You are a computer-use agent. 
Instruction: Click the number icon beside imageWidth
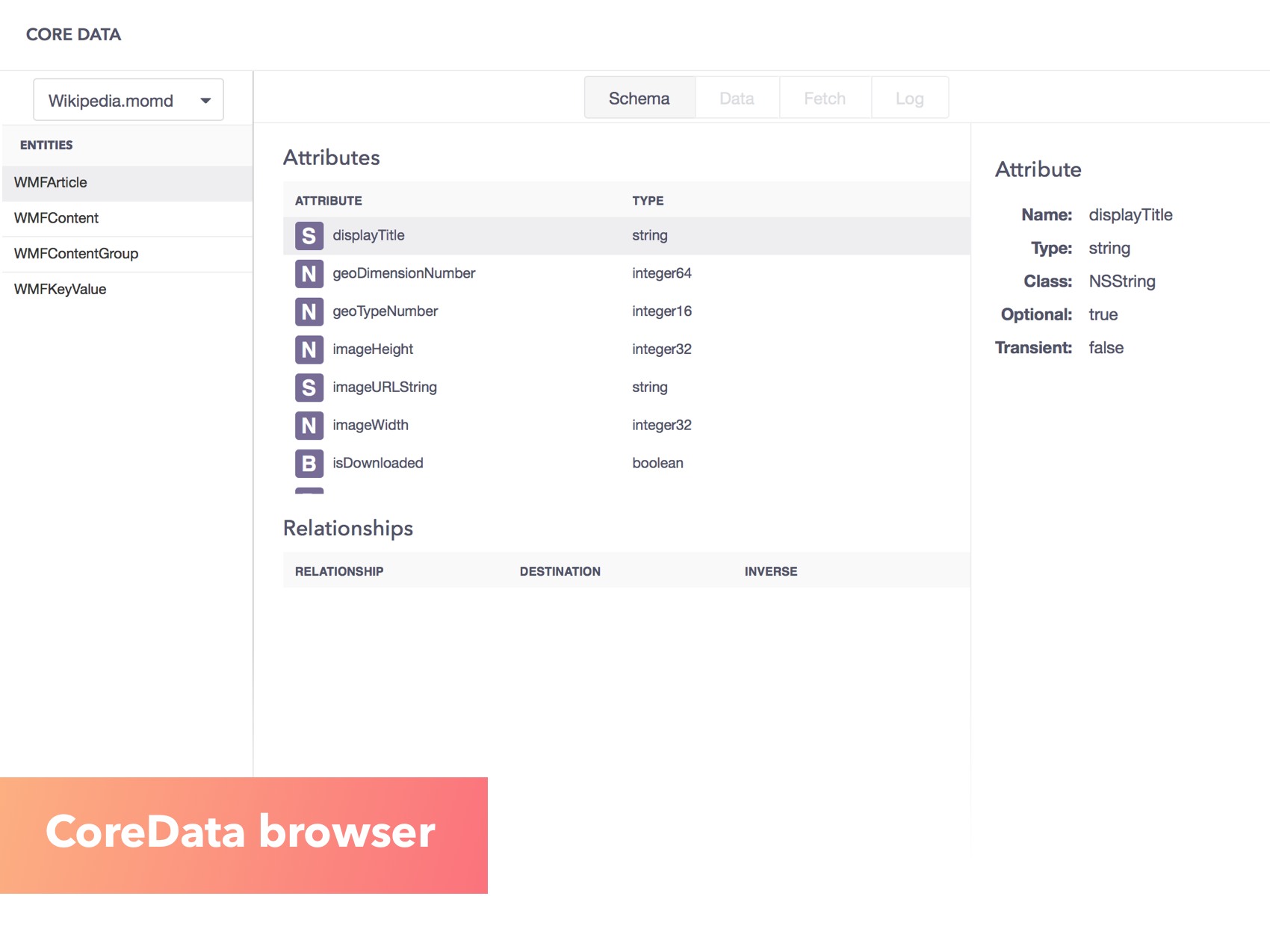click(309, 426)
